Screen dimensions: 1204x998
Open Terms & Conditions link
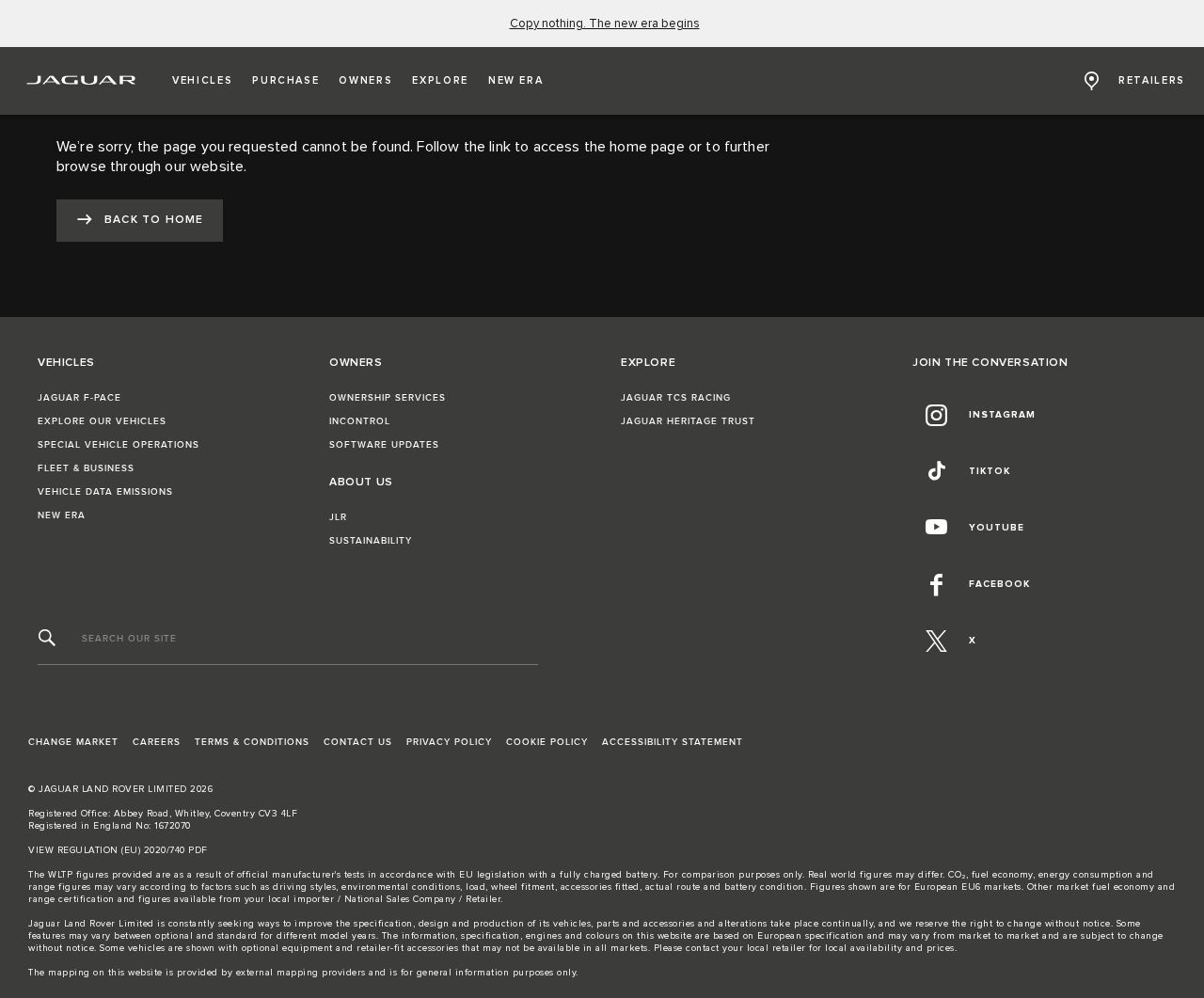252,742
